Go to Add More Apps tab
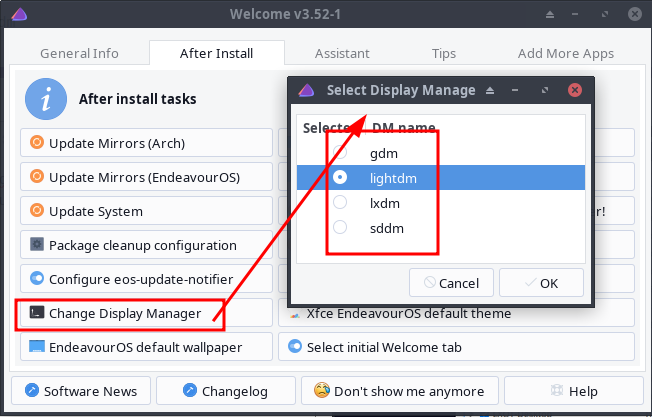This screenshot has width=652, height=417. coord(566,54)
